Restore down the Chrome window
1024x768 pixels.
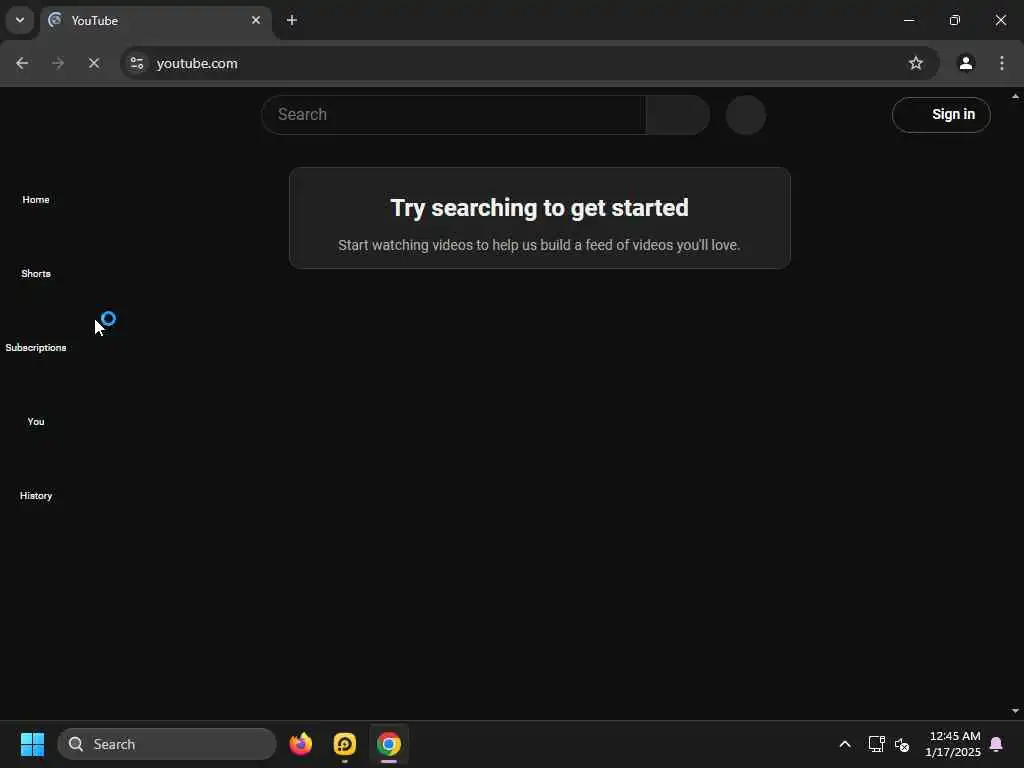(955, 20)
